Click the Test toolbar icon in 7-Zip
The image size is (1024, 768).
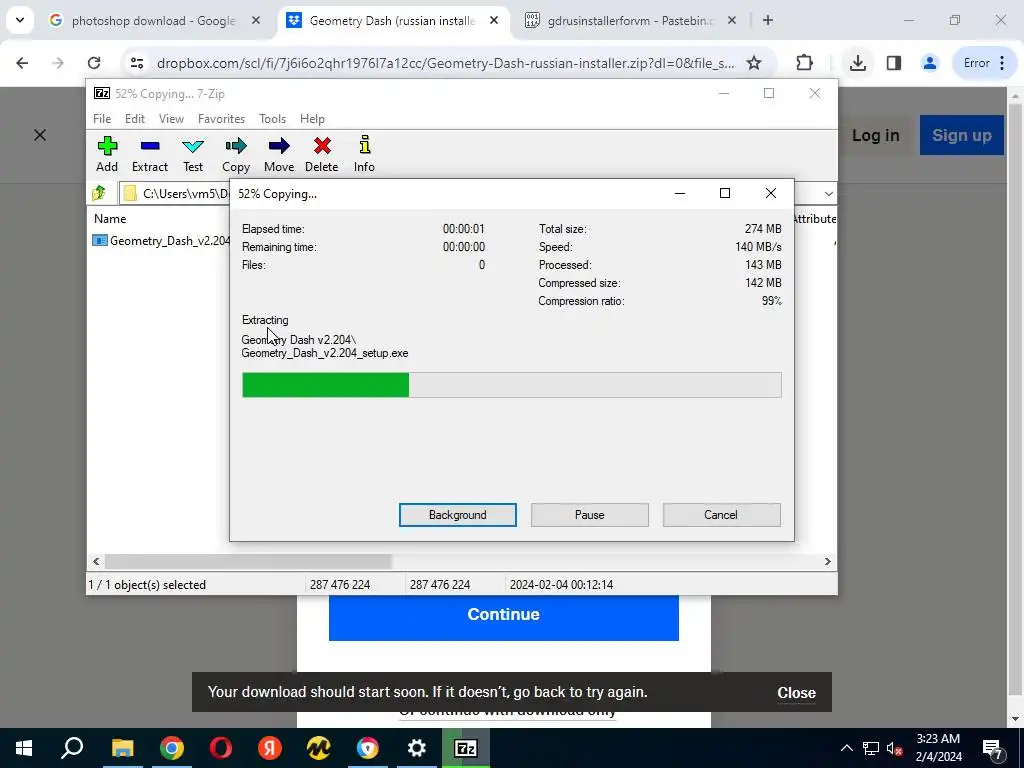click(x=193, y=154)
